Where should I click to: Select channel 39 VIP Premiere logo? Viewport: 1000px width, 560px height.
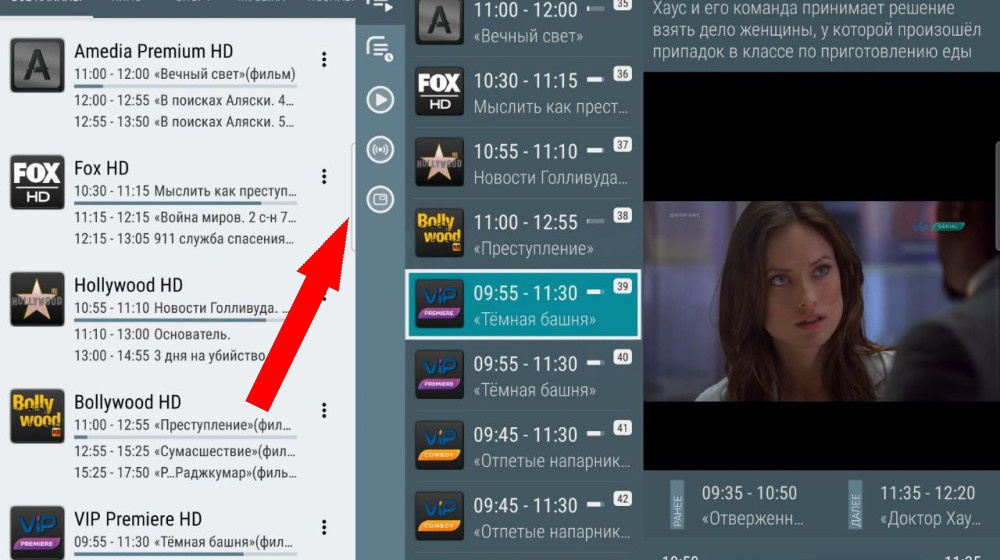439,304
